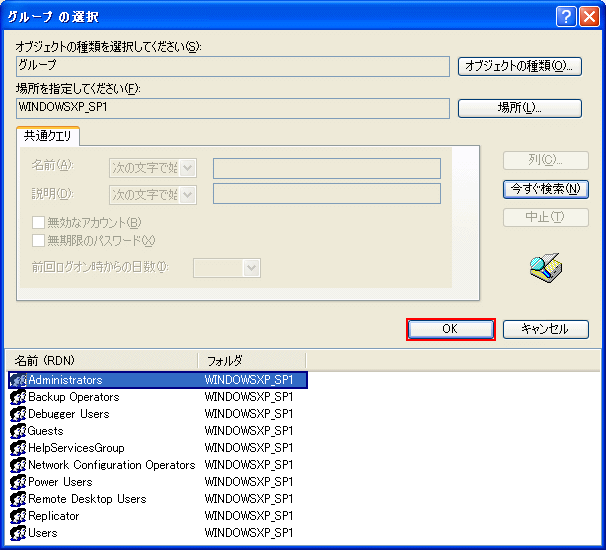Image resolution: width=606 pixels, height=550 pixels.
Task: Click WINDOWSXP_SP1 folder cell of Users row
Action: coord(249,533)
